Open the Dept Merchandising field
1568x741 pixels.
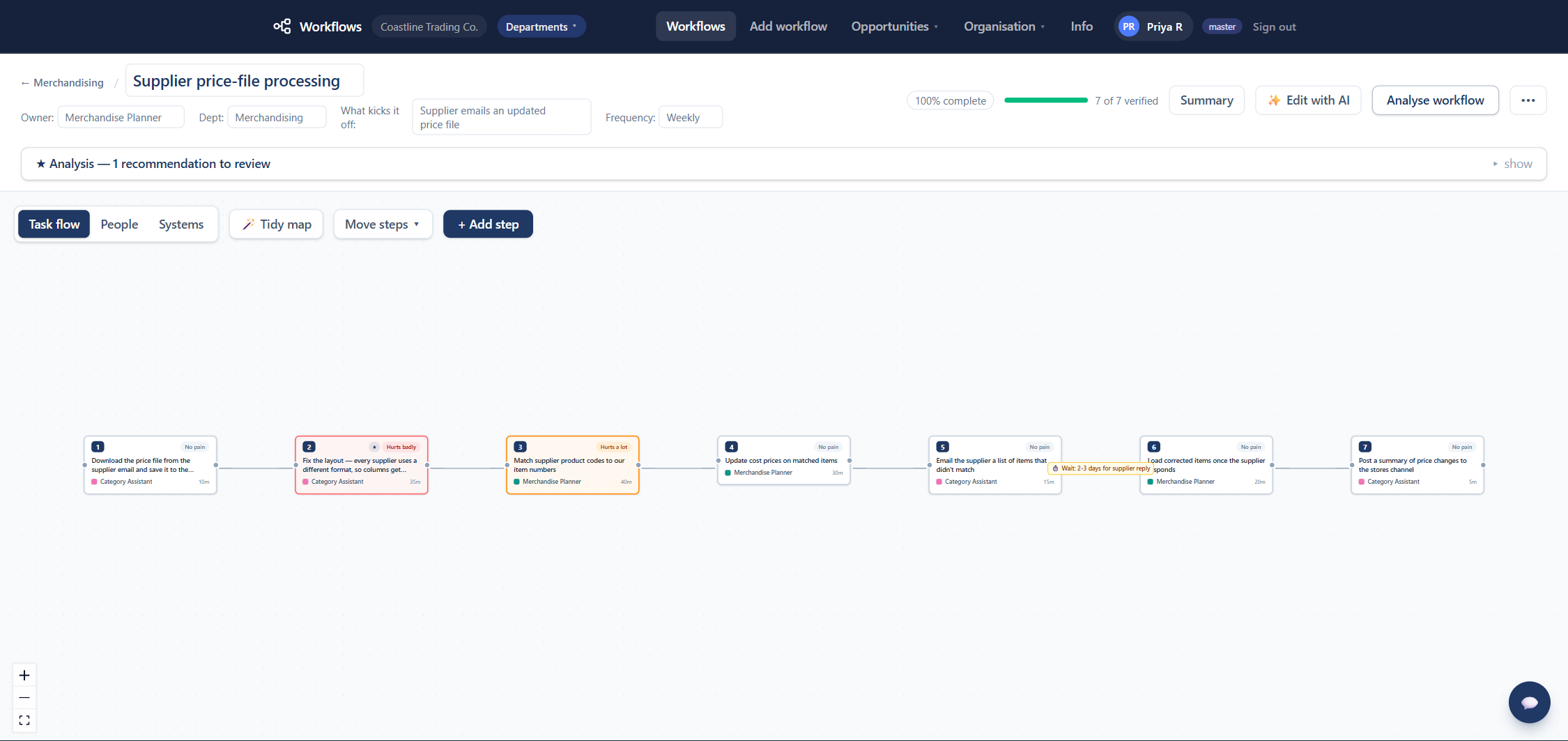277,117
